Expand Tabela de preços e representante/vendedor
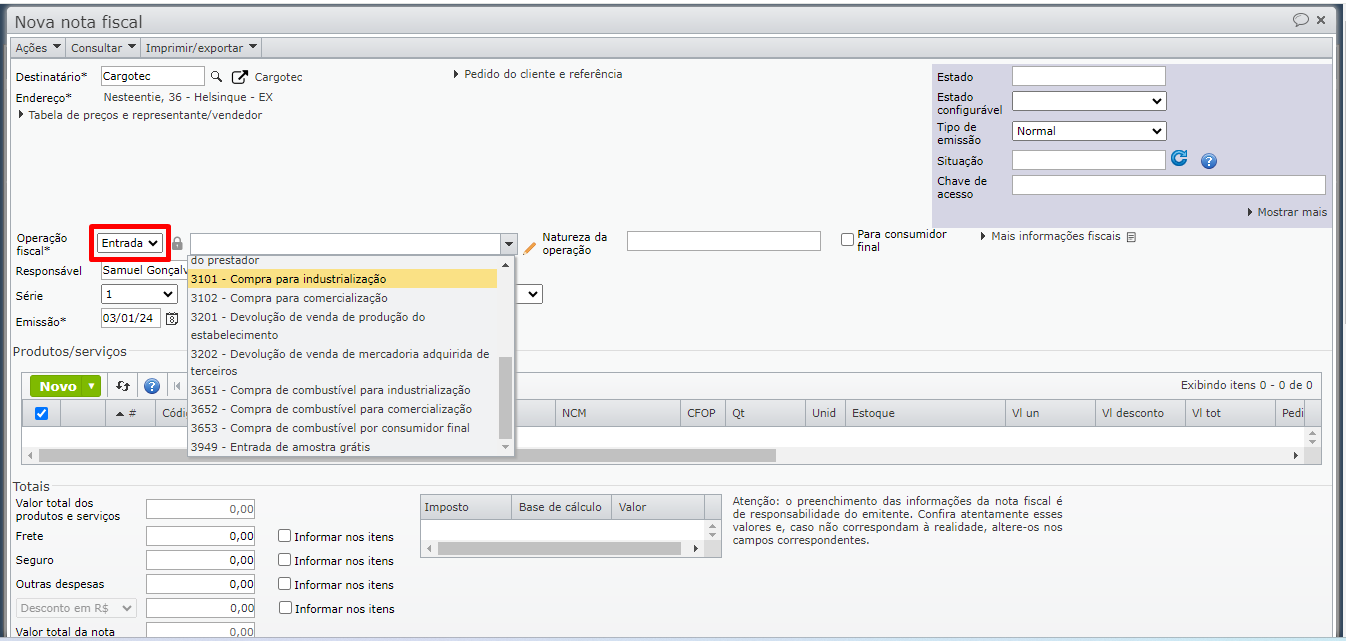Viewport: 1346px width, 641px height. [140, 115]
